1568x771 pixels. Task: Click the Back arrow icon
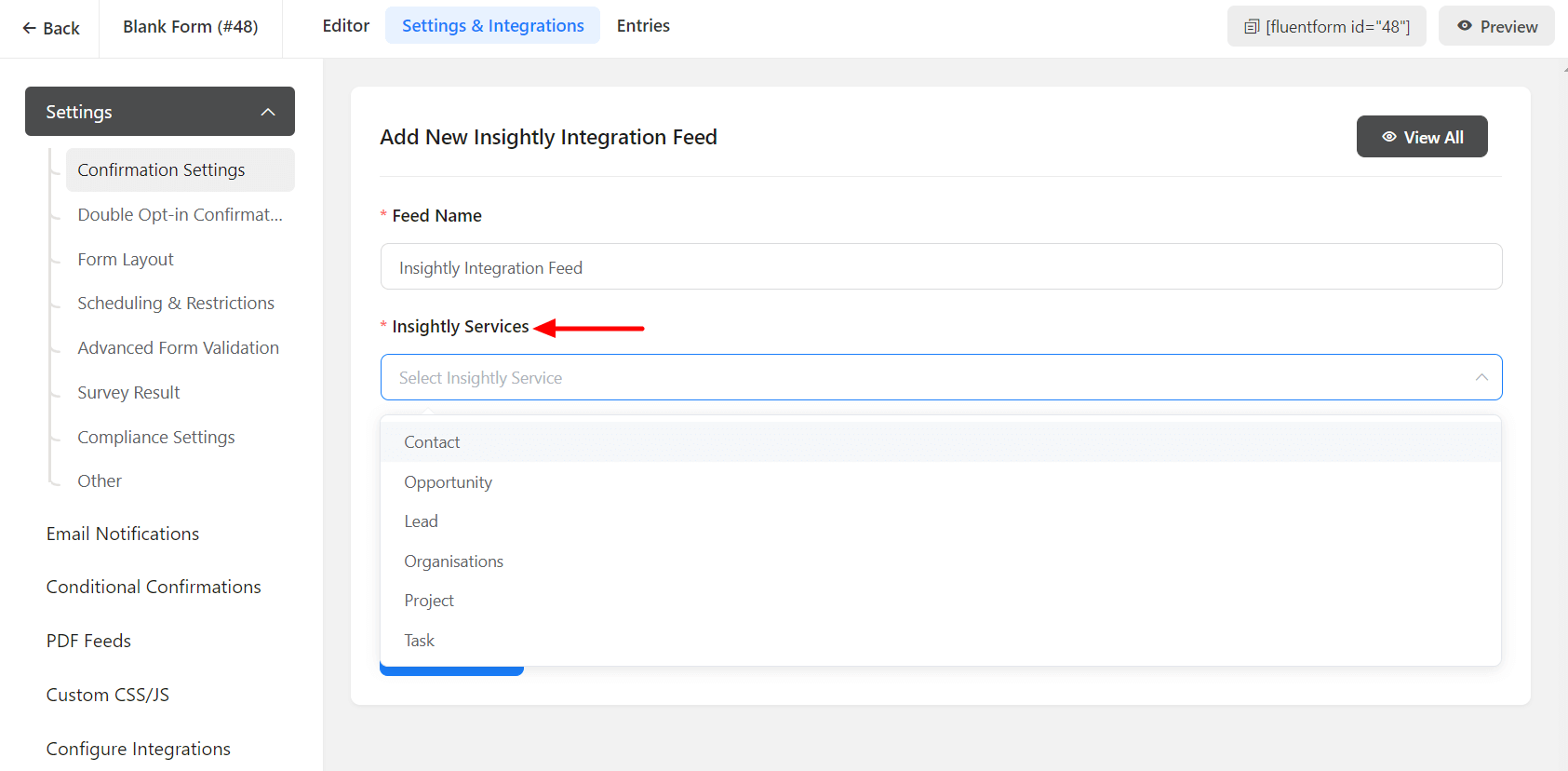pos(29,28)
